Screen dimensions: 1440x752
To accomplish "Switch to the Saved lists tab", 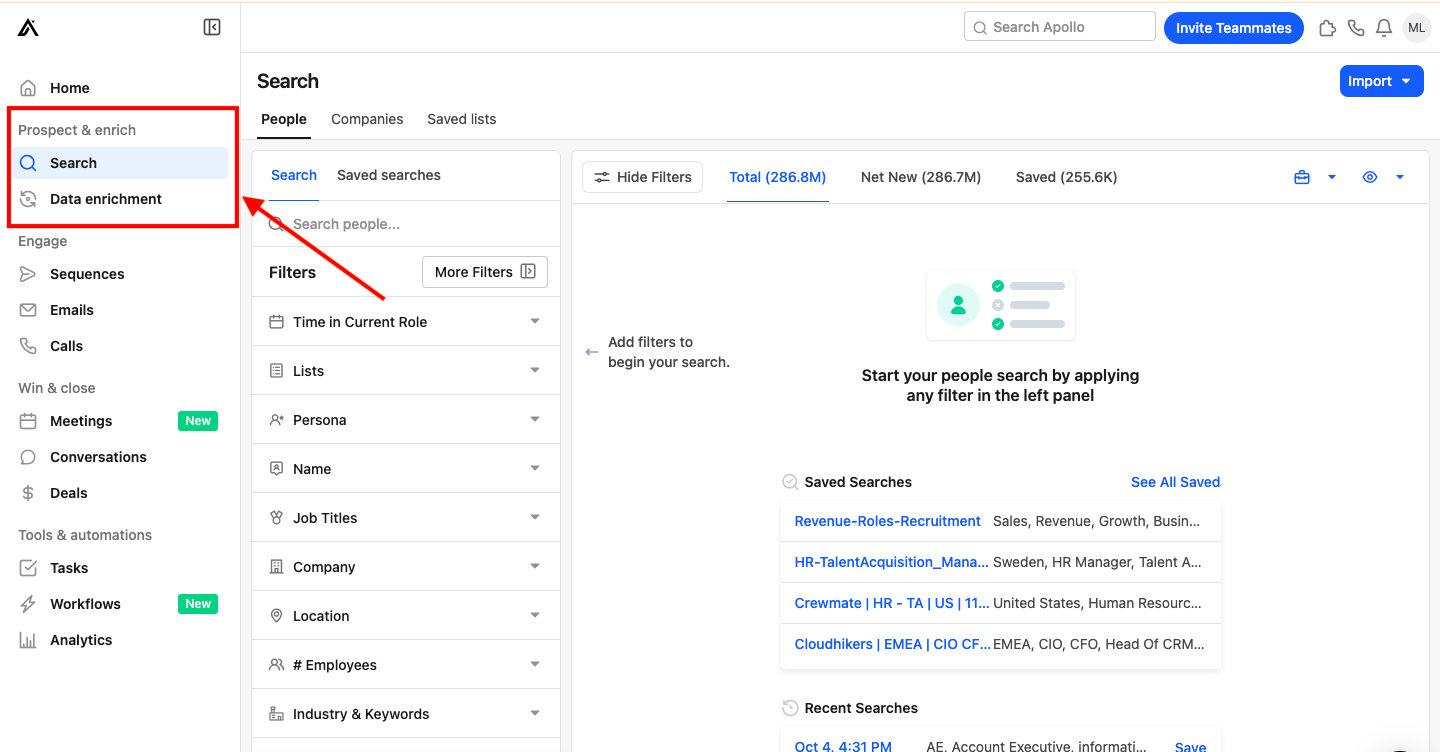I will (x=462, y=119).
